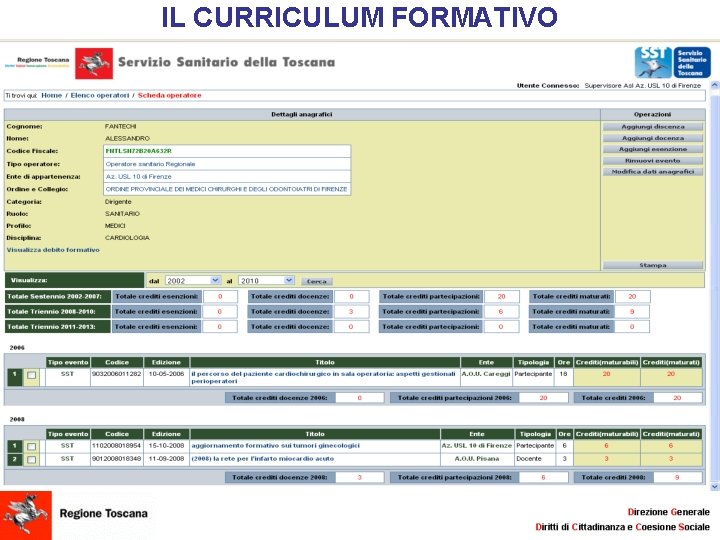
Task: Click the Cerca button
Action: click(316, 281)
